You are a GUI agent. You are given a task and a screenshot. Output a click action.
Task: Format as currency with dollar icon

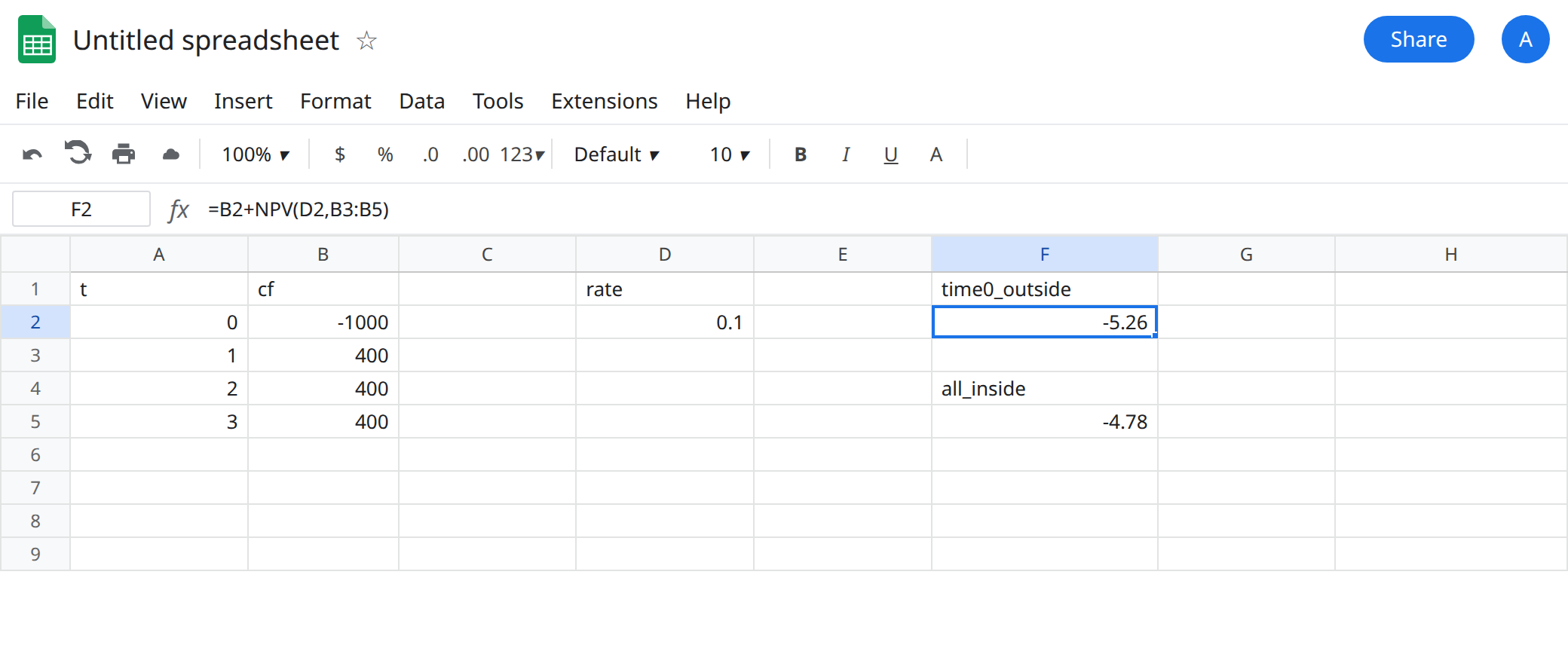(340, 154)
